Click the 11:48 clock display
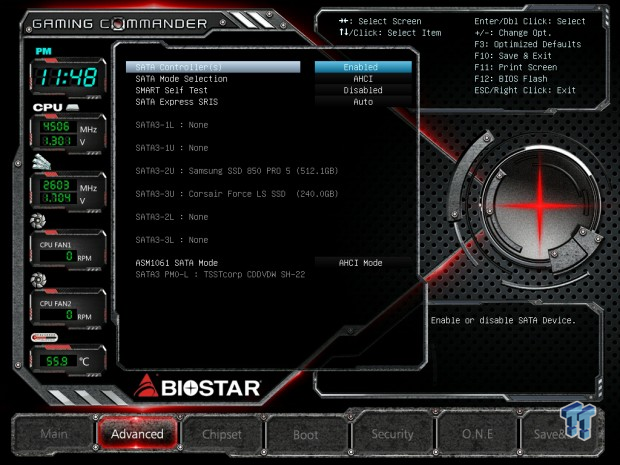This screenshot has height=465, width=620. click(68, 77)
